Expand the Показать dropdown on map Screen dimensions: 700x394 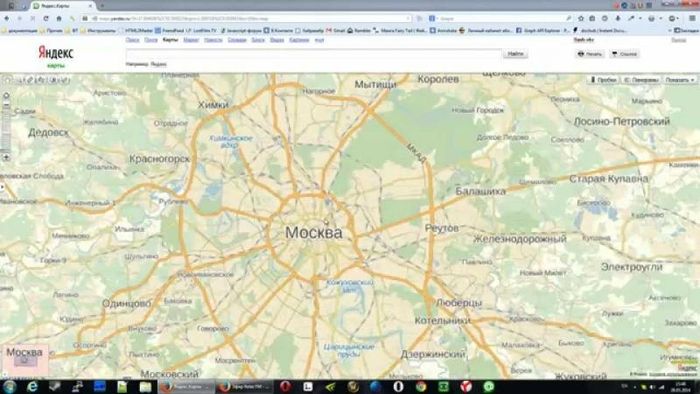pos(680,80)
